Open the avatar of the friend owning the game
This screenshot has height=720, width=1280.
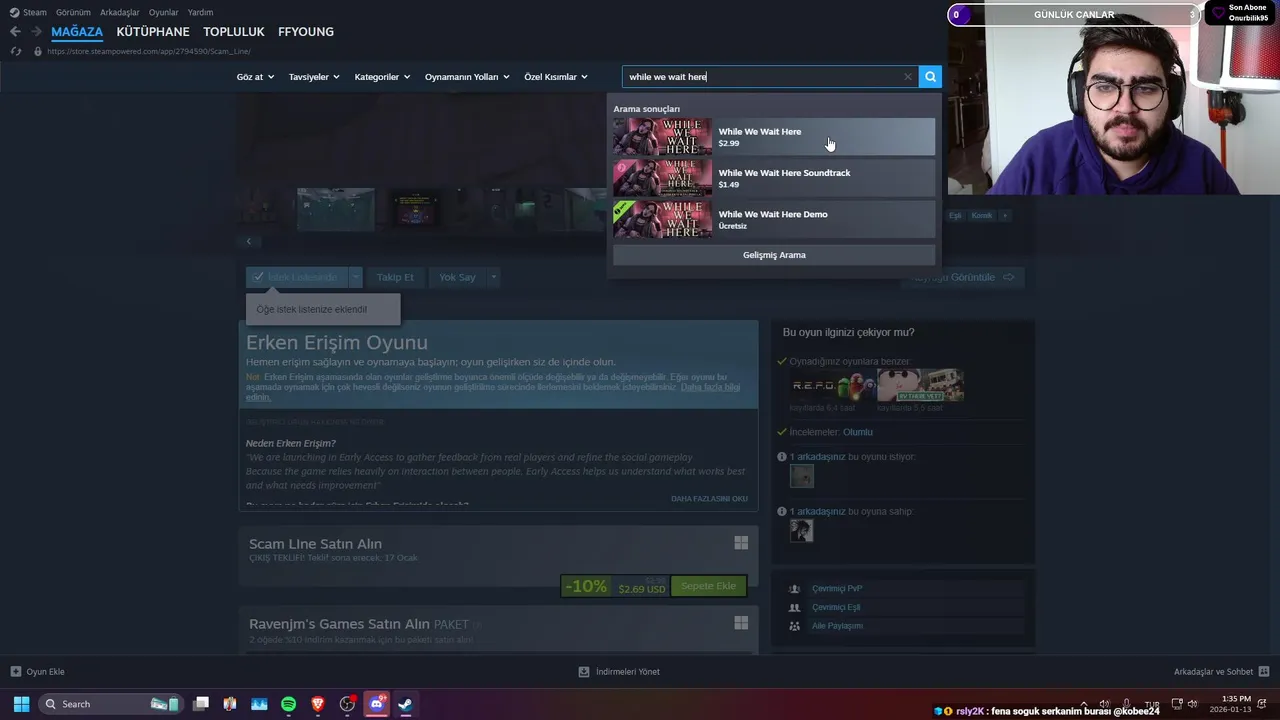coord(801,531)
